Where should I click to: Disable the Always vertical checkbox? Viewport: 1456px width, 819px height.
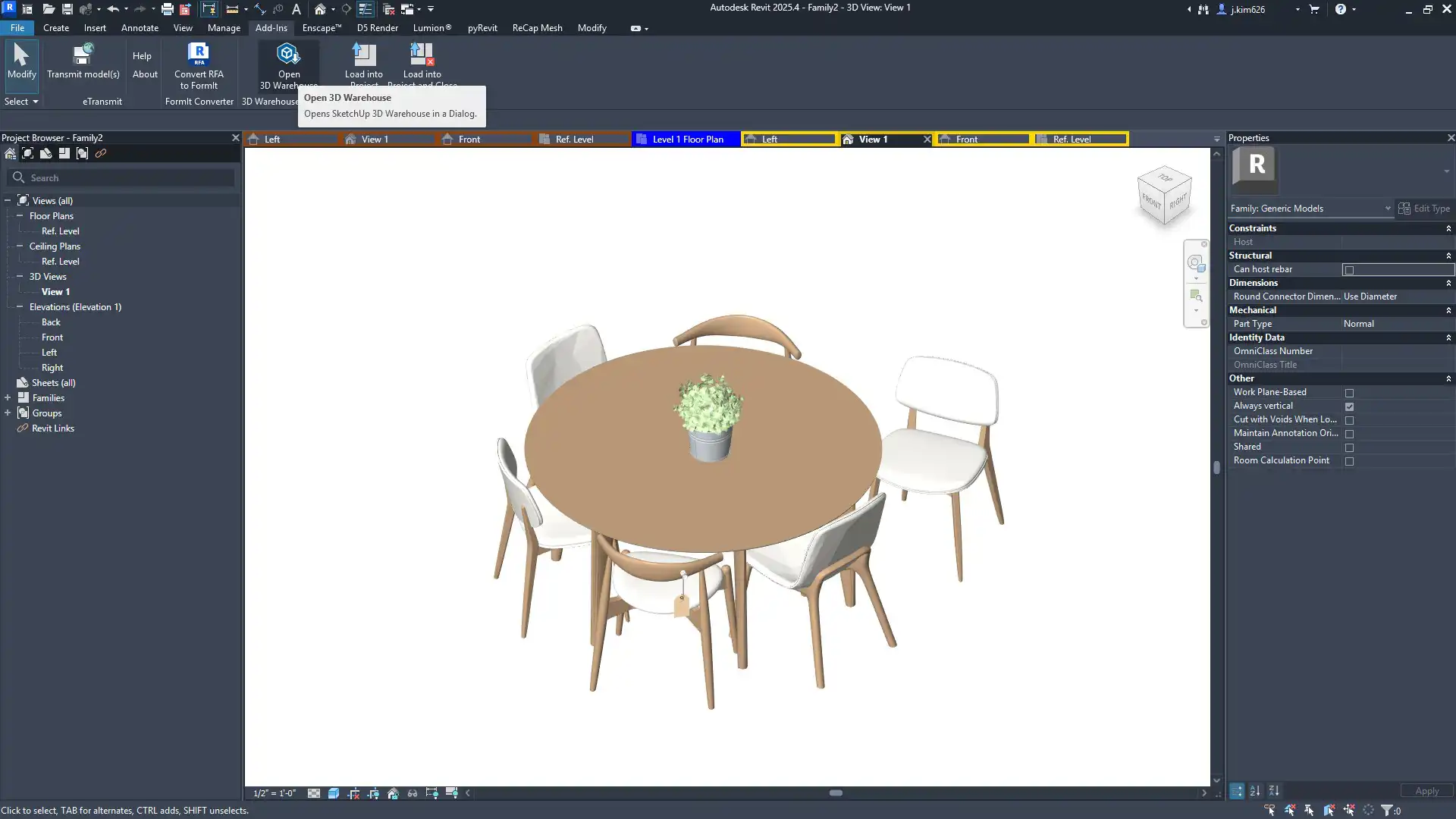[1349, 406]
